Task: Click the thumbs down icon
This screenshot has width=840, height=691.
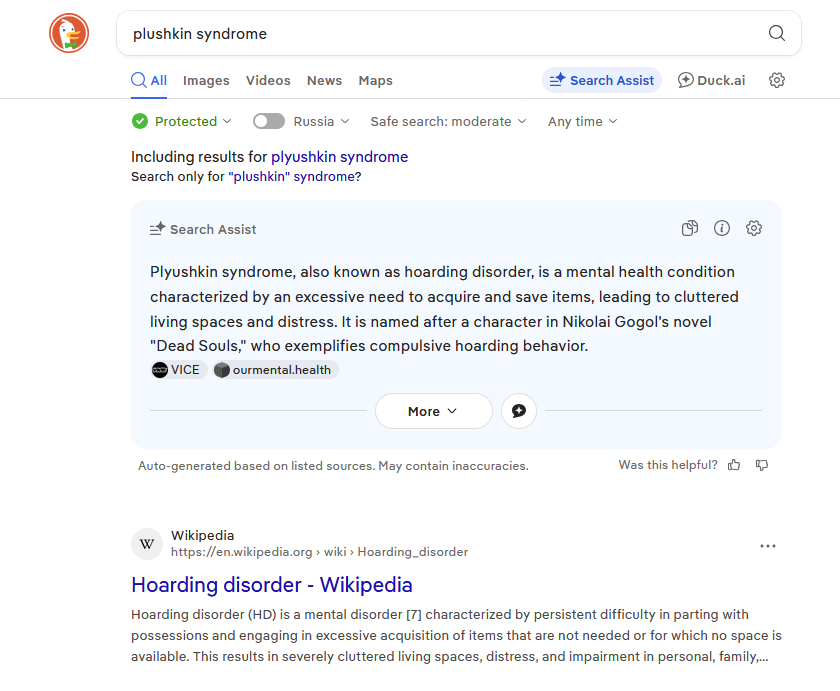Action: pyautogui.click(x=762, y=465)
